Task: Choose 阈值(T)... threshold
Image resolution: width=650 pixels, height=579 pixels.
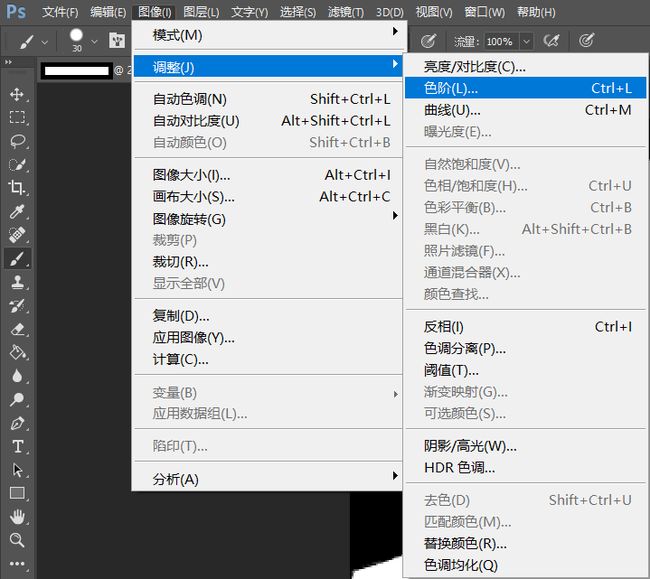Action: click(x=525, y=370)
